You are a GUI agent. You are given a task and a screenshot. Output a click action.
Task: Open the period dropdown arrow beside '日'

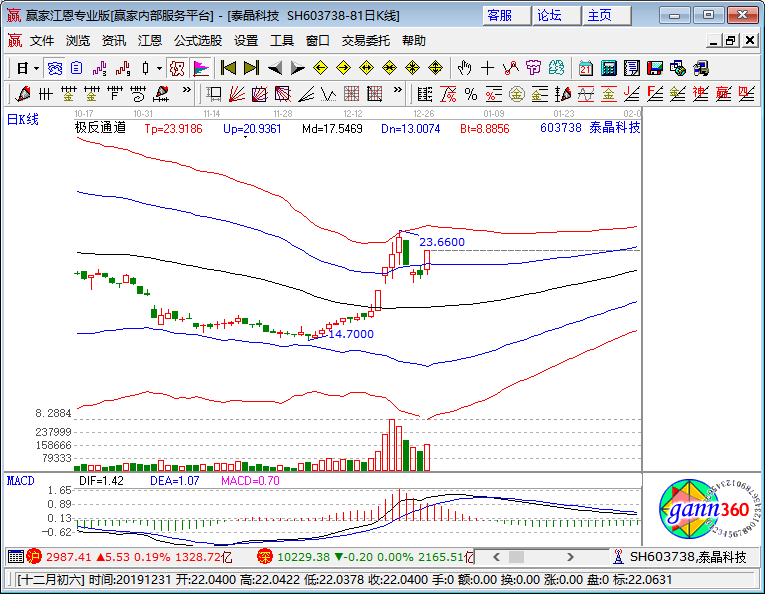tap(36, 68)
